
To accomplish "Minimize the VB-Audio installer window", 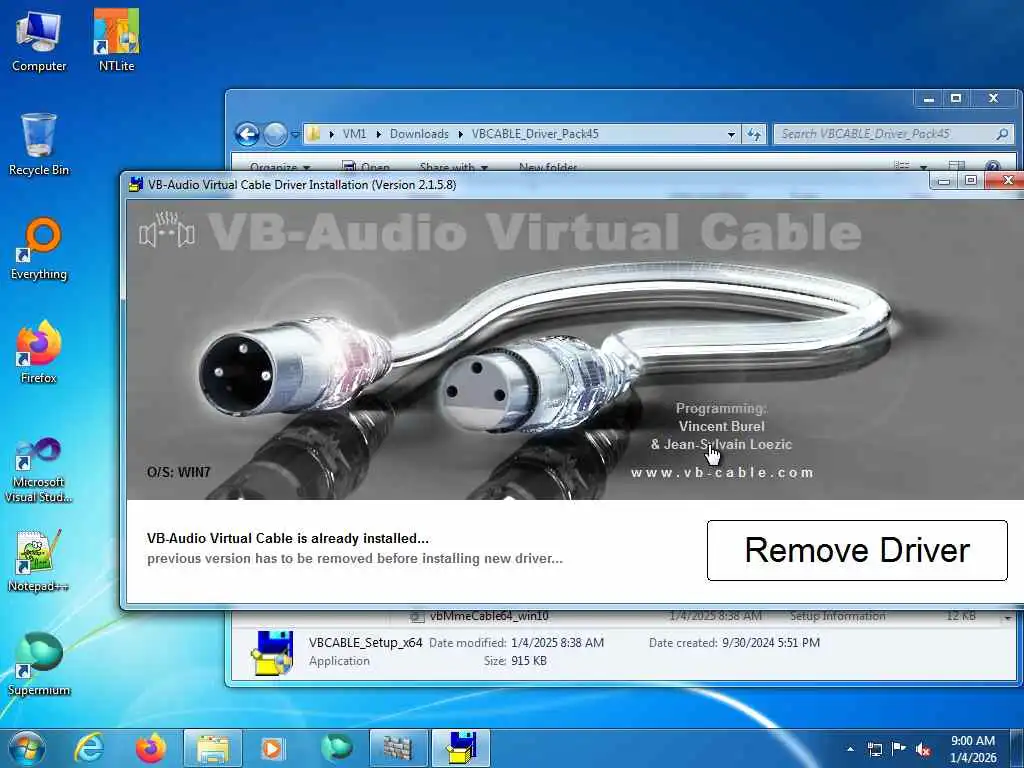I will (944, 181).
